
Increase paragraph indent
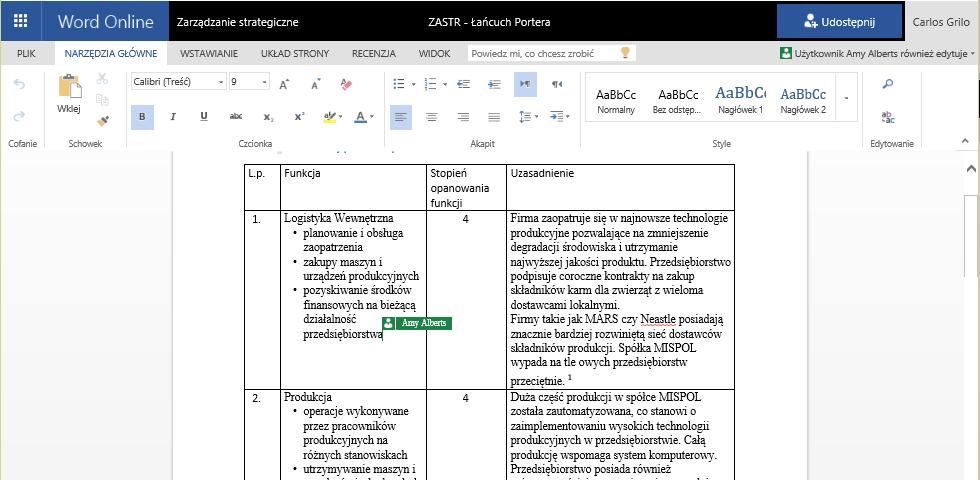pyautogui.click(x=494, y=84)
